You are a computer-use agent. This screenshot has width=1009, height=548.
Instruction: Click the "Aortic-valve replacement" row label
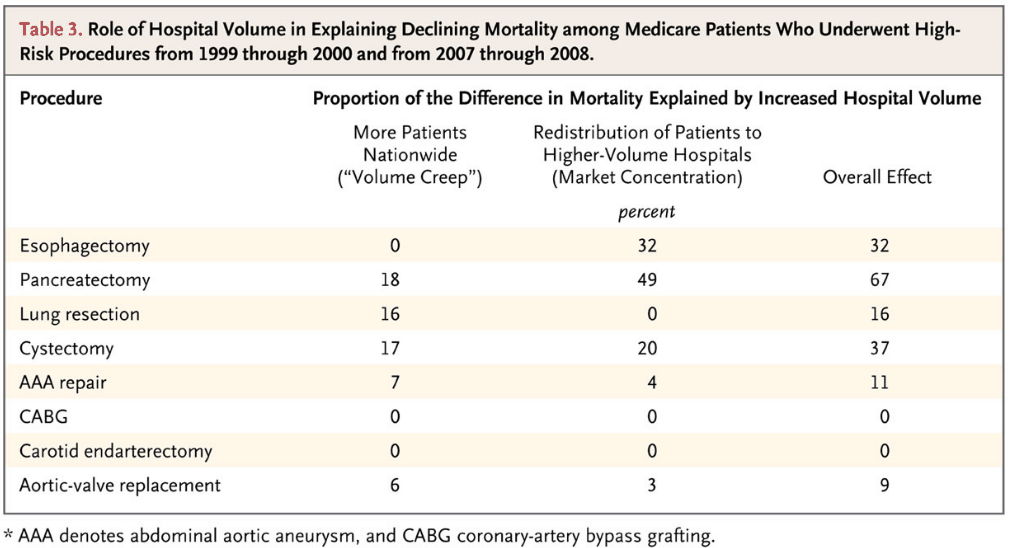coord(120,486)
